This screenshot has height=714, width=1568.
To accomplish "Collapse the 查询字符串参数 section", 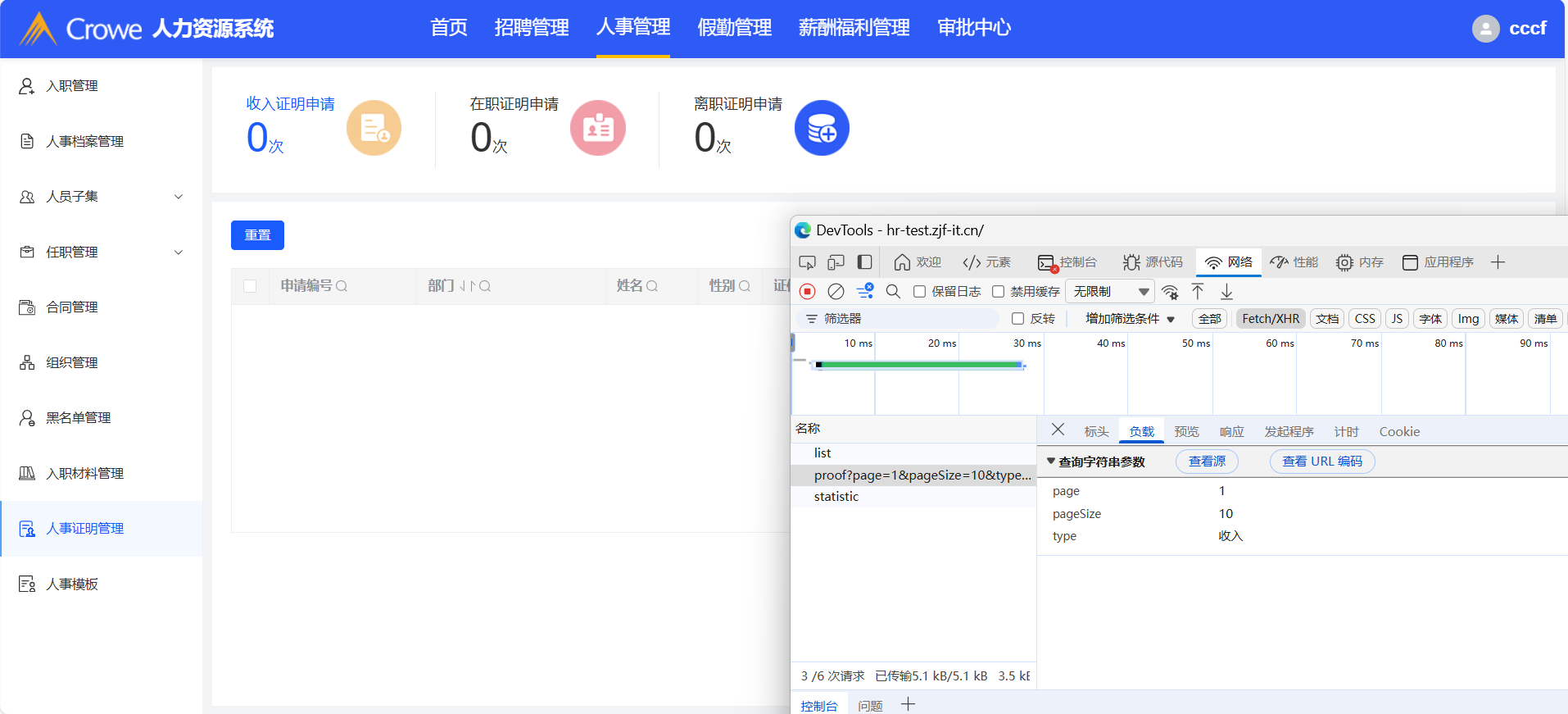I will click(1051, 462).
